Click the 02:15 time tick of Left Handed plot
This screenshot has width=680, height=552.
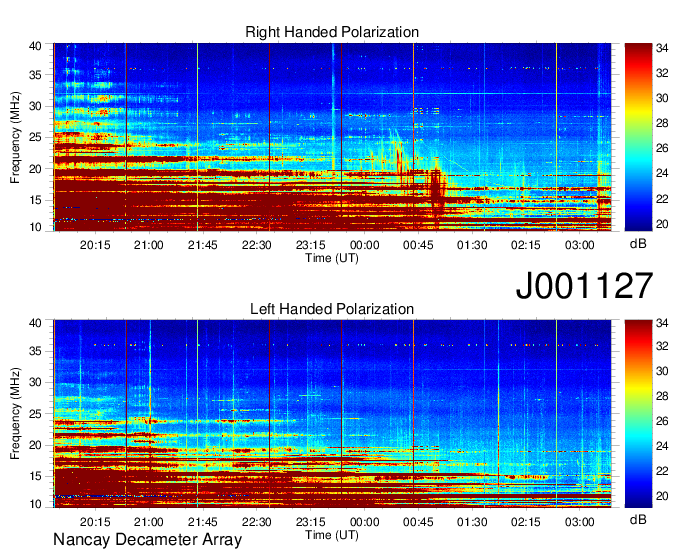click(526, 522)
